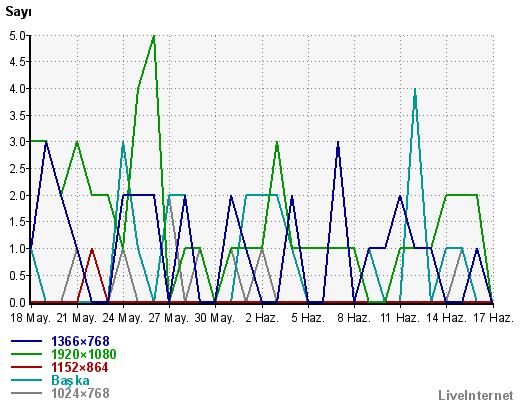This screenshot has width=520, height=405.
Task: Click the 1920×1080 legend label
Action: click(x=83, y=354)
